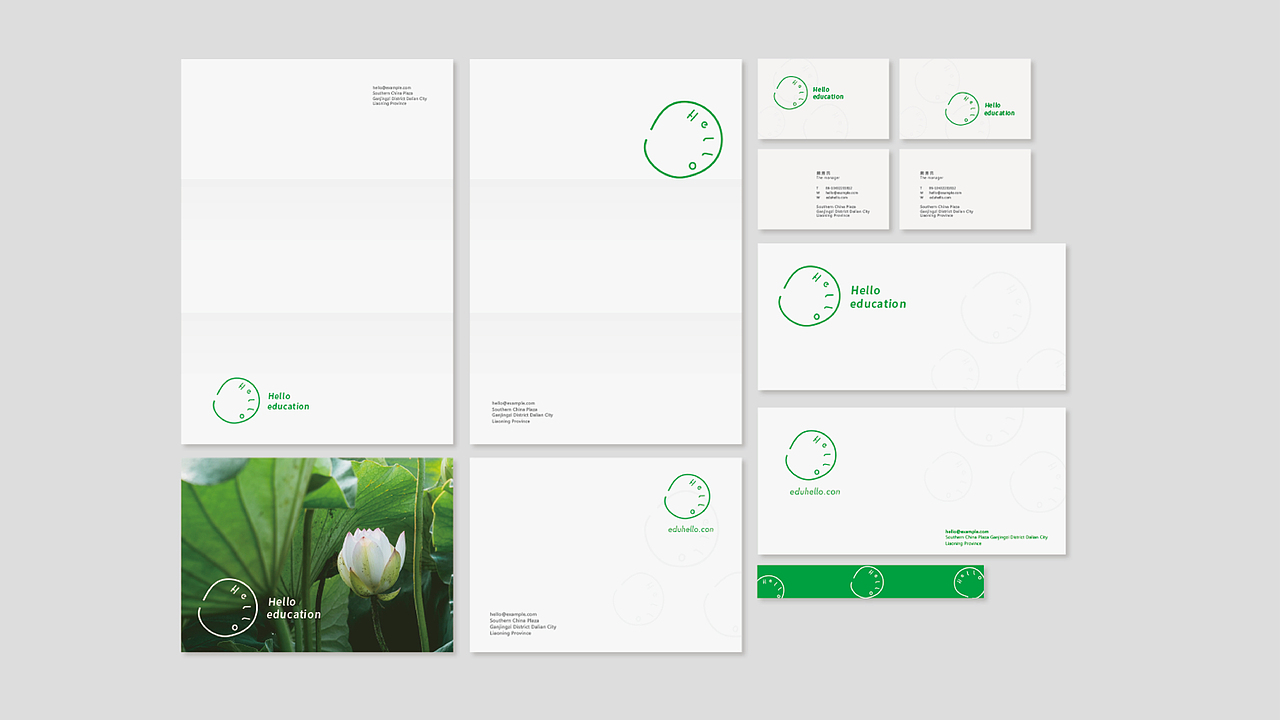Click the middle white logo on the green strip

(x=868, y=582)
